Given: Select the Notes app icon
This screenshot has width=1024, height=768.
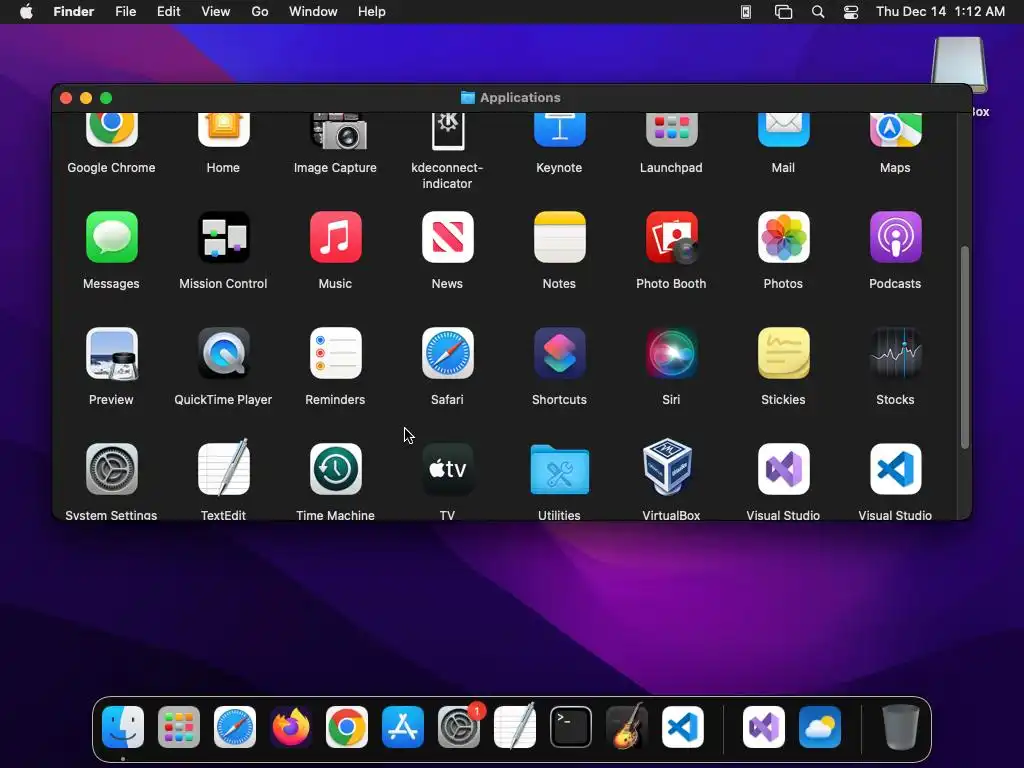Looking at the screenshot, I should click(560, 237).
